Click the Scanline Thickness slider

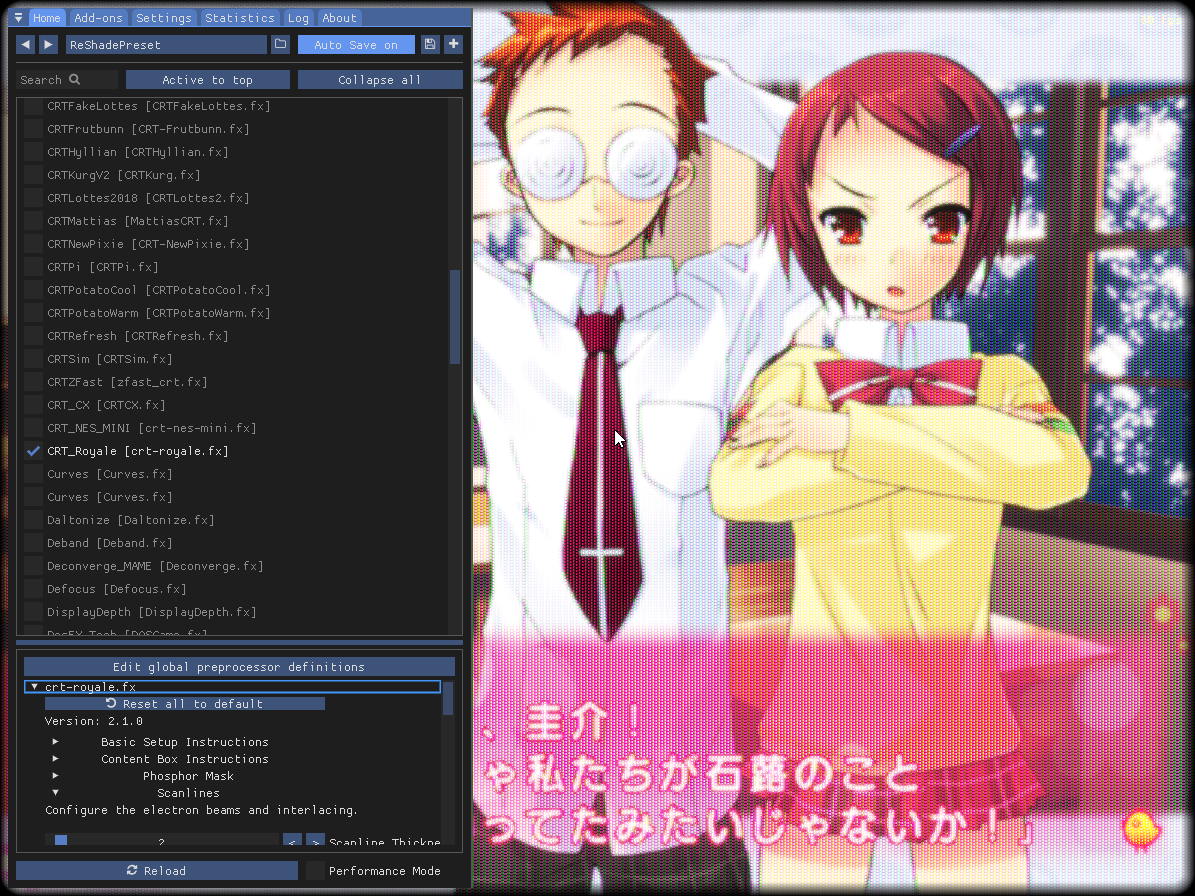click(162, 841)
